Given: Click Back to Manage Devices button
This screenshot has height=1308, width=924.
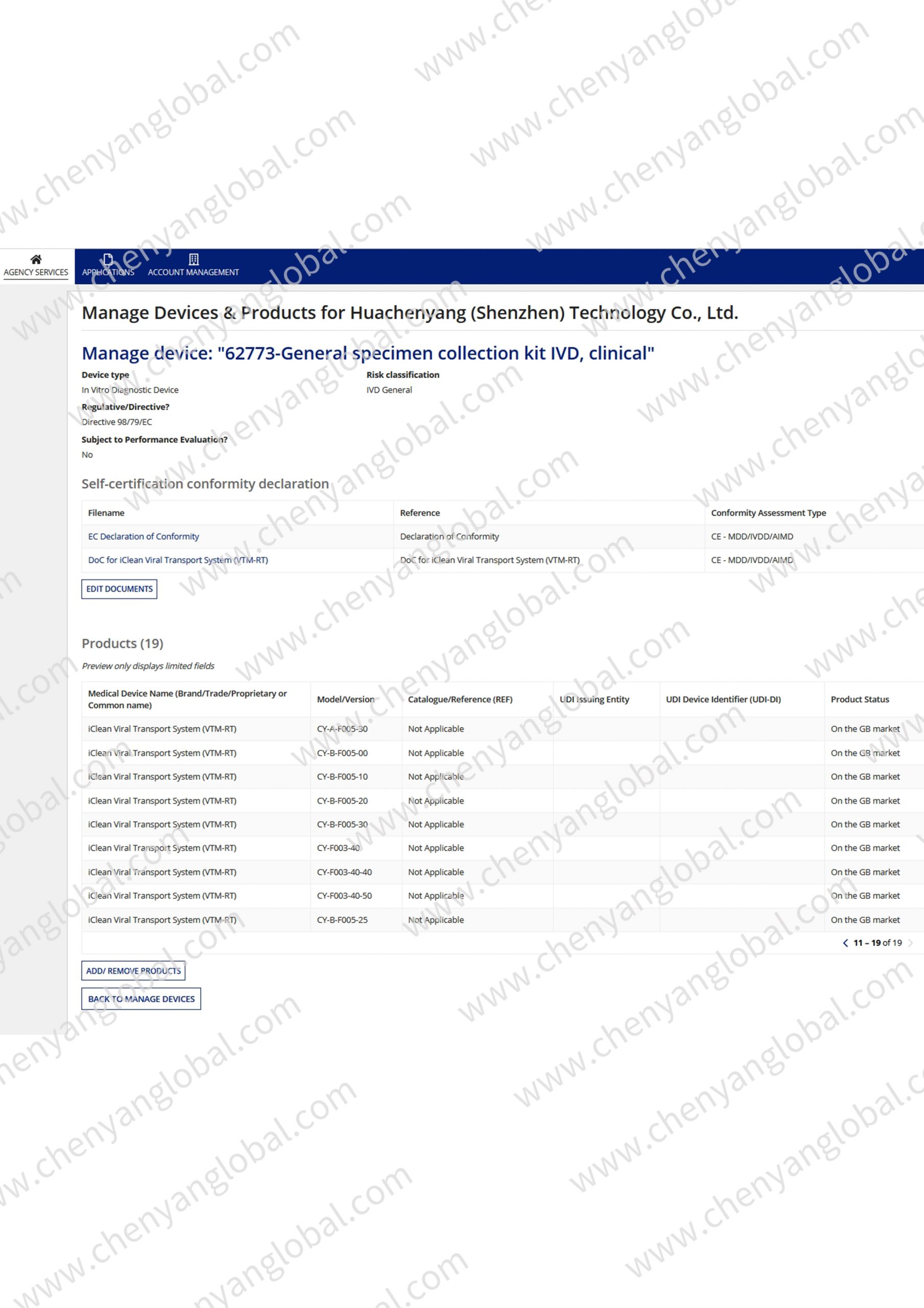Looking at the screenshot, I should 141,999.
